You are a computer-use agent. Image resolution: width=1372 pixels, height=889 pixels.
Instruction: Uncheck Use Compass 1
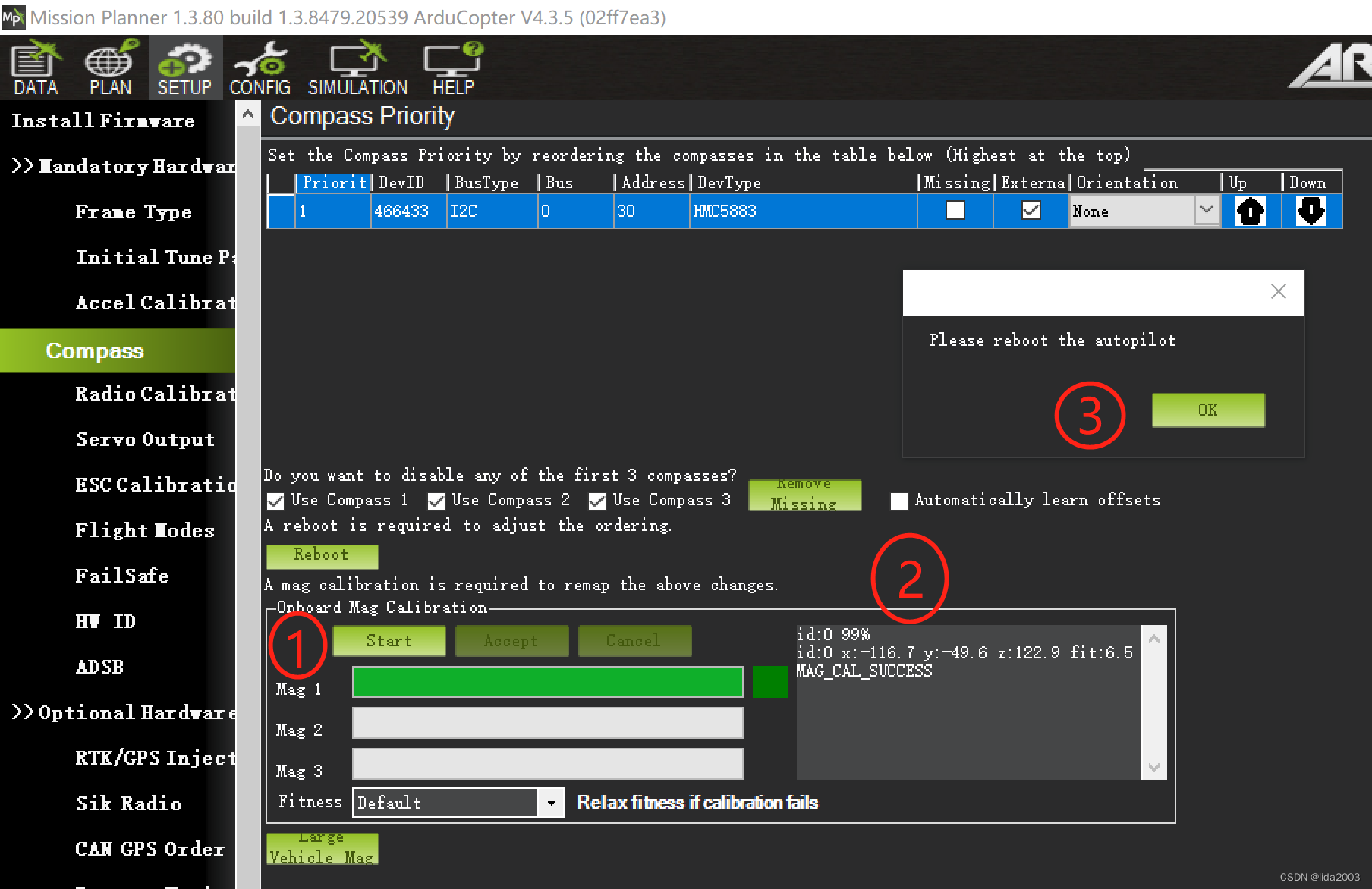276,501
